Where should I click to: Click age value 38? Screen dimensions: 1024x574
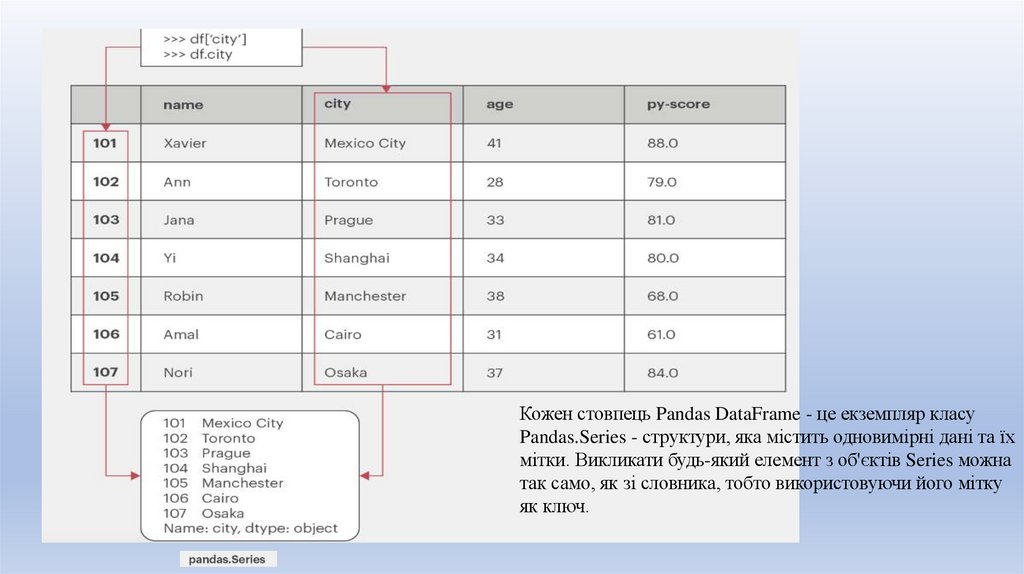[x=495, y=296]
